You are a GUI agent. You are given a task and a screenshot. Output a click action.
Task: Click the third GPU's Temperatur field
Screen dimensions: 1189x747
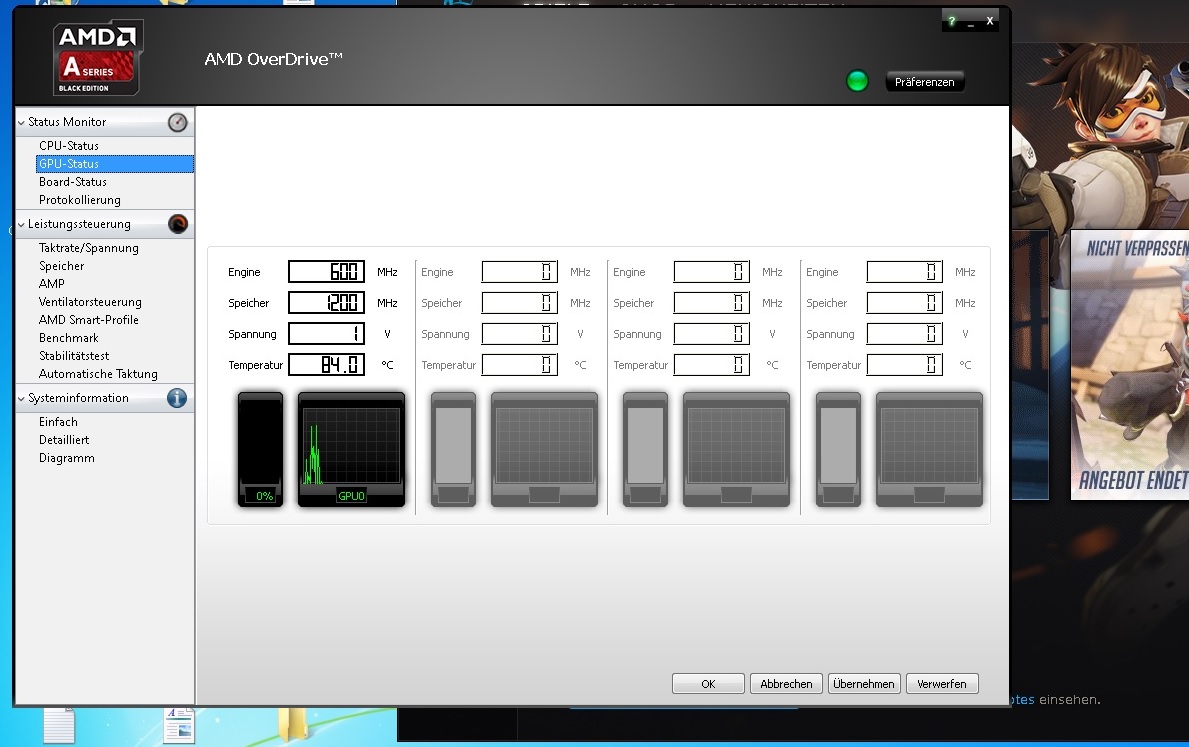pos(711,365)
